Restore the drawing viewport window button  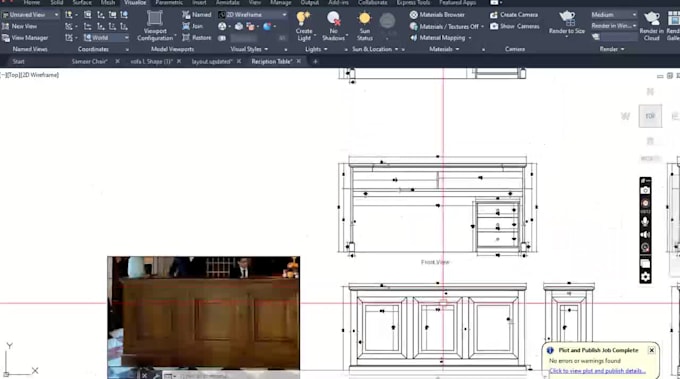click(x=670, y=76)
